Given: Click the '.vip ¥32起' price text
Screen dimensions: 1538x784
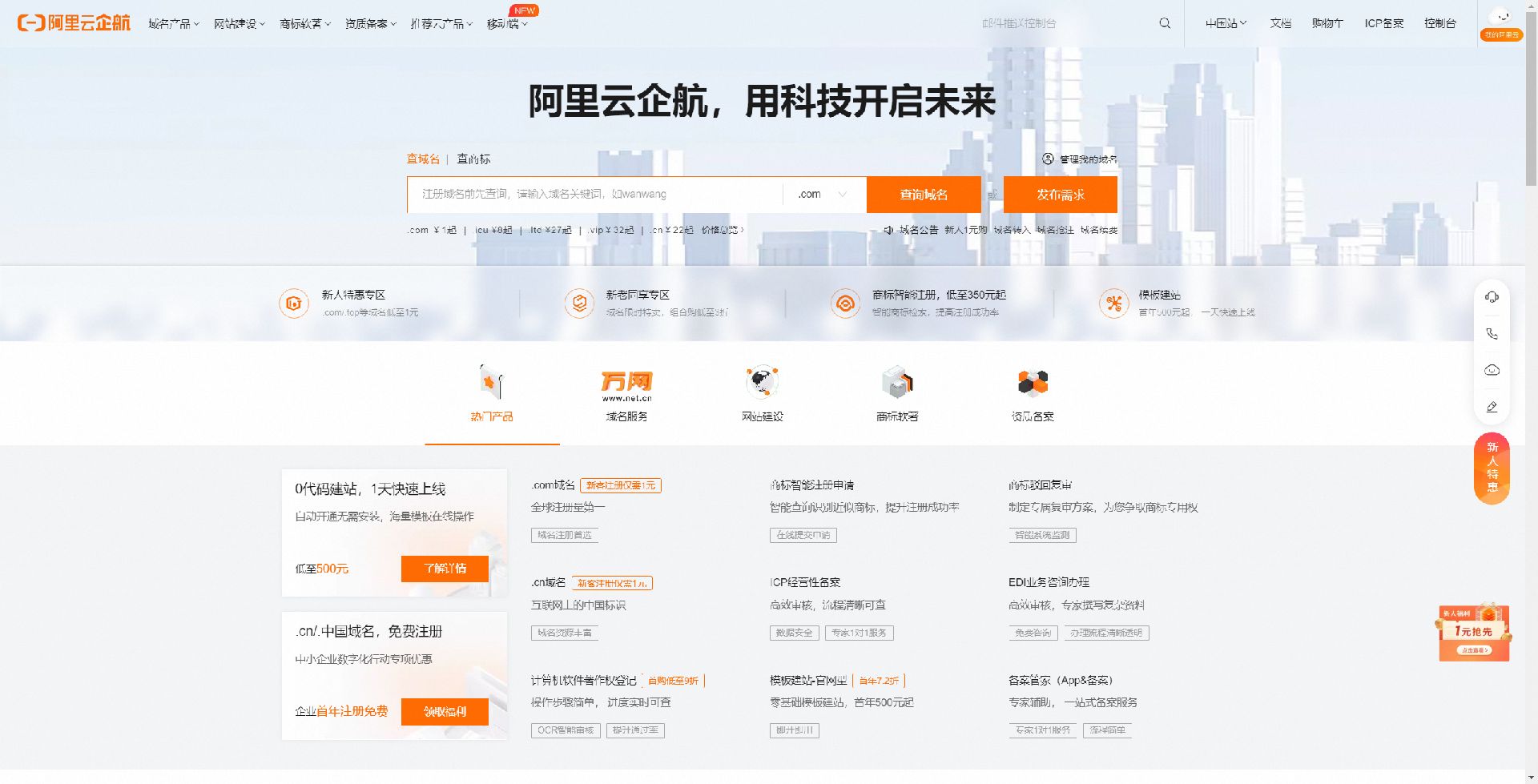Looking at the screenshot, I should (x=610, y=230).
